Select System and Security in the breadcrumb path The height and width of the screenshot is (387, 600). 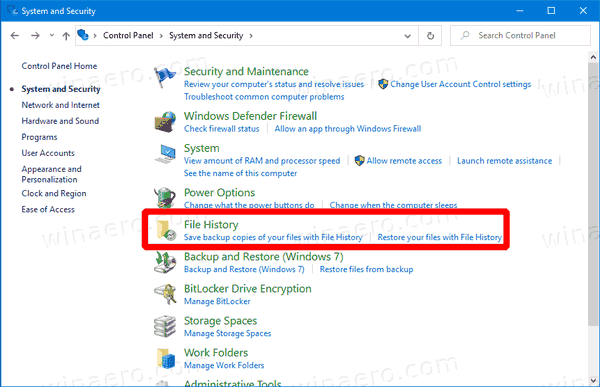(206, 35)
